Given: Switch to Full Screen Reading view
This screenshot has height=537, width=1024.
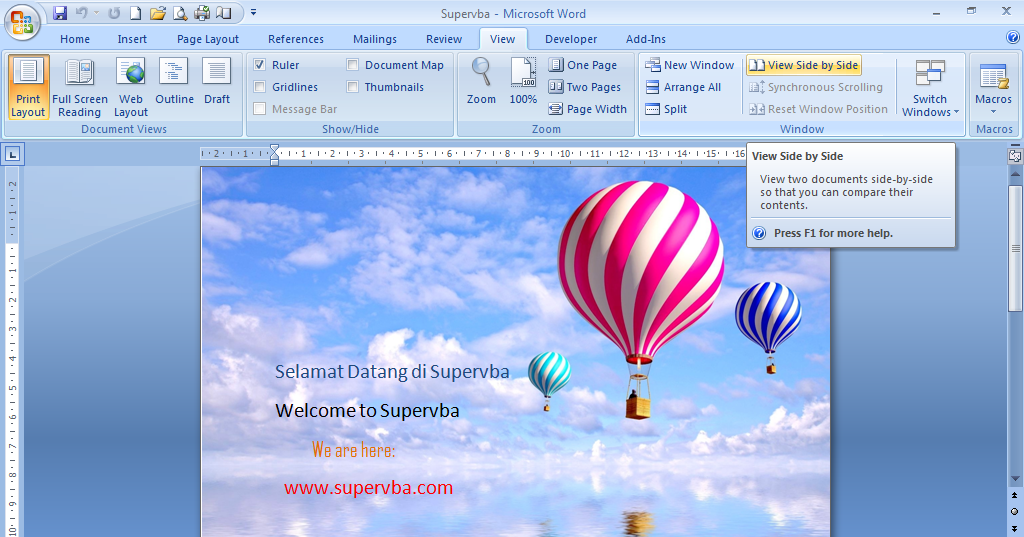Looking at the screenshot, I should tap(80, 87).
